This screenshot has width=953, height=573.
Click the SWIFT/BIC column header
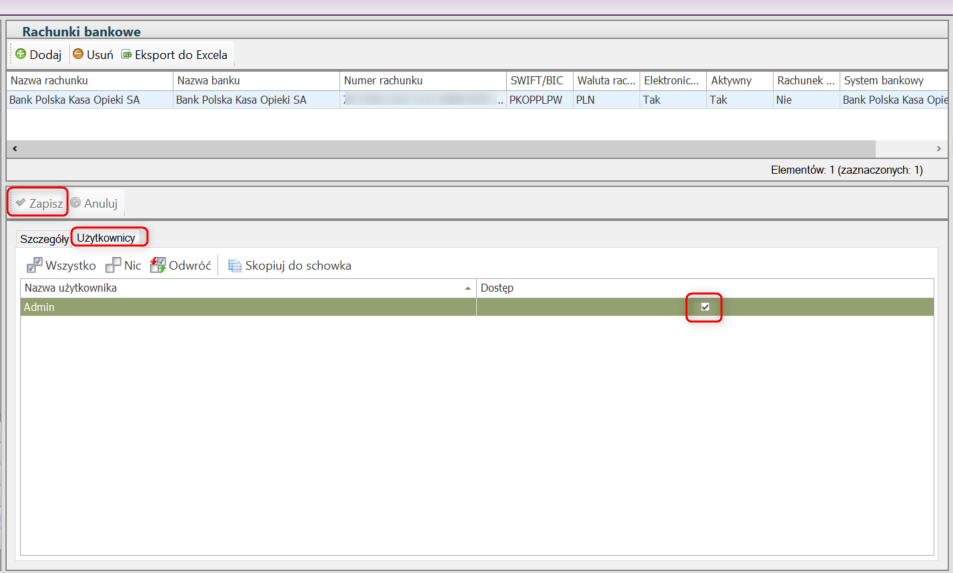[x=539, y=80]
